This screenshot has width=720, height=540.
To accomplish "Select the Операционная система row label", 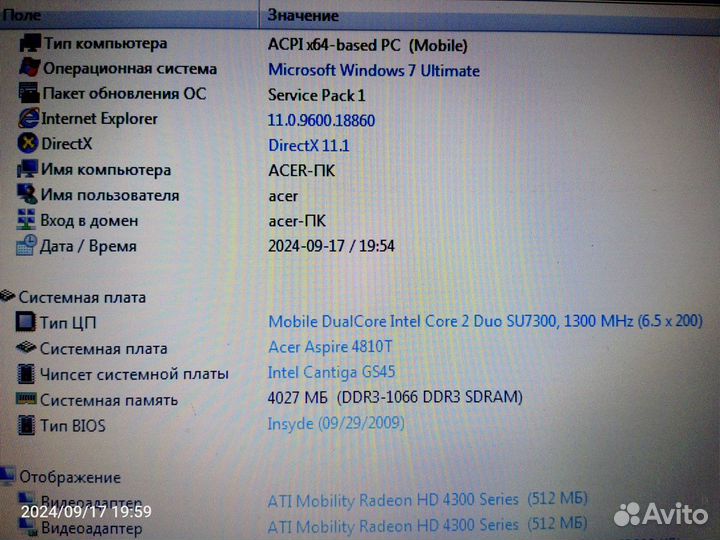I will [x=130, y=69].
